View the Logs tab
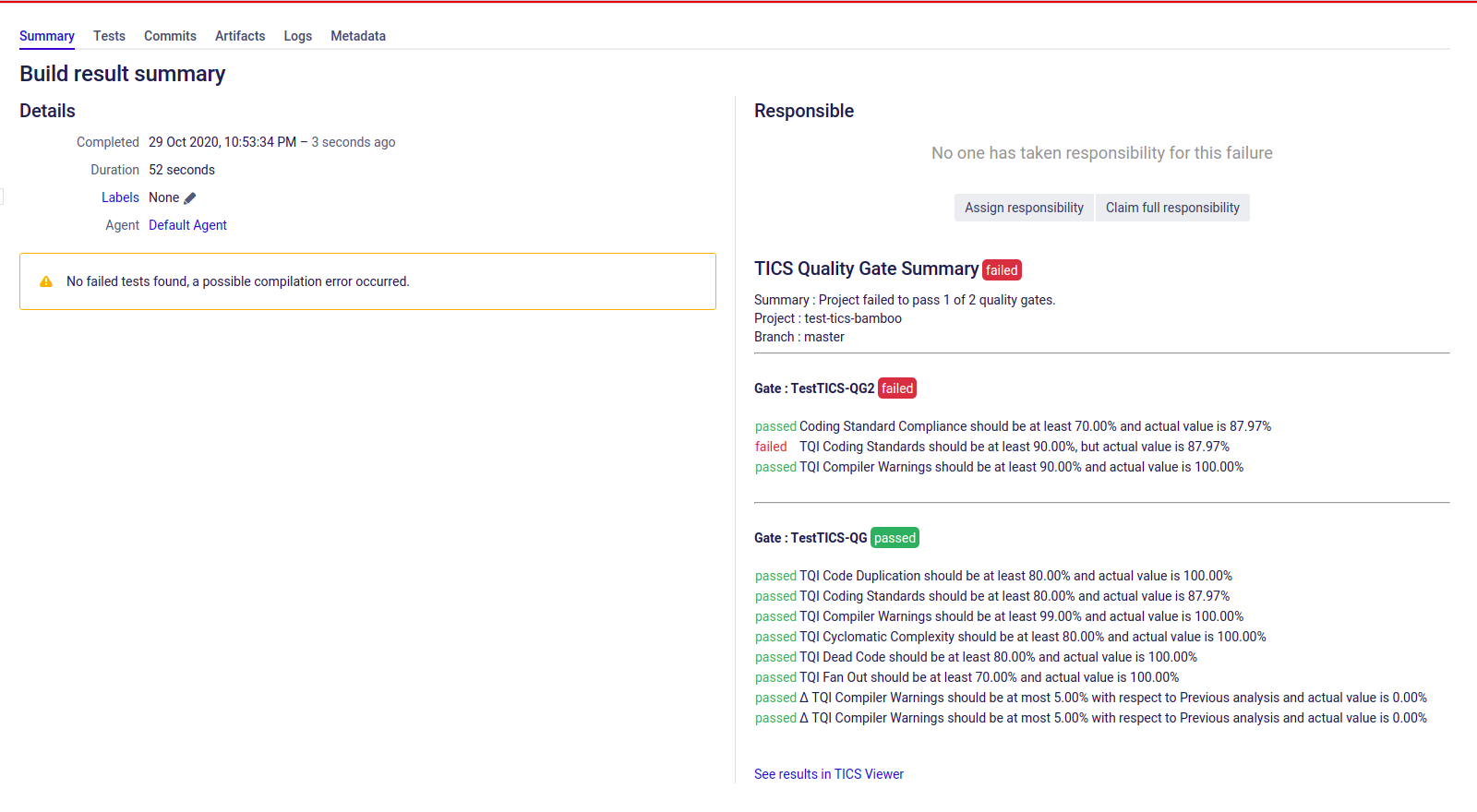 (x=298, y=36)
